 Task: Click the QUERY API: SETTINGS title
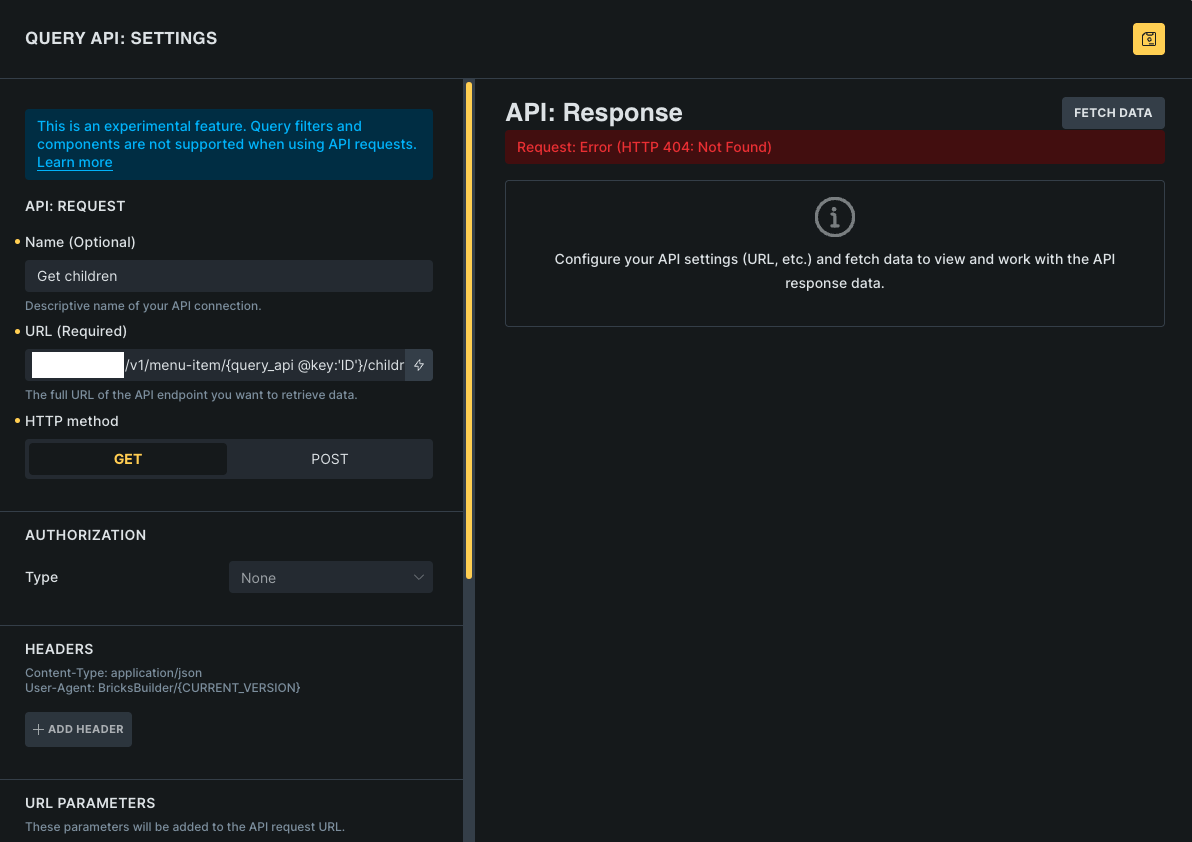pos(121,38)
